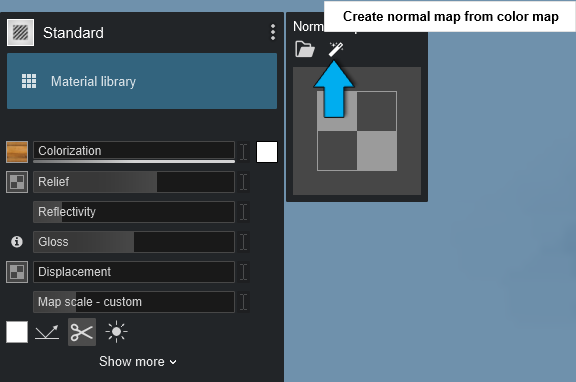Click the Relief value entry icon
The height and width of the screenshot is (382, 576).
click(x=244, y=182)
